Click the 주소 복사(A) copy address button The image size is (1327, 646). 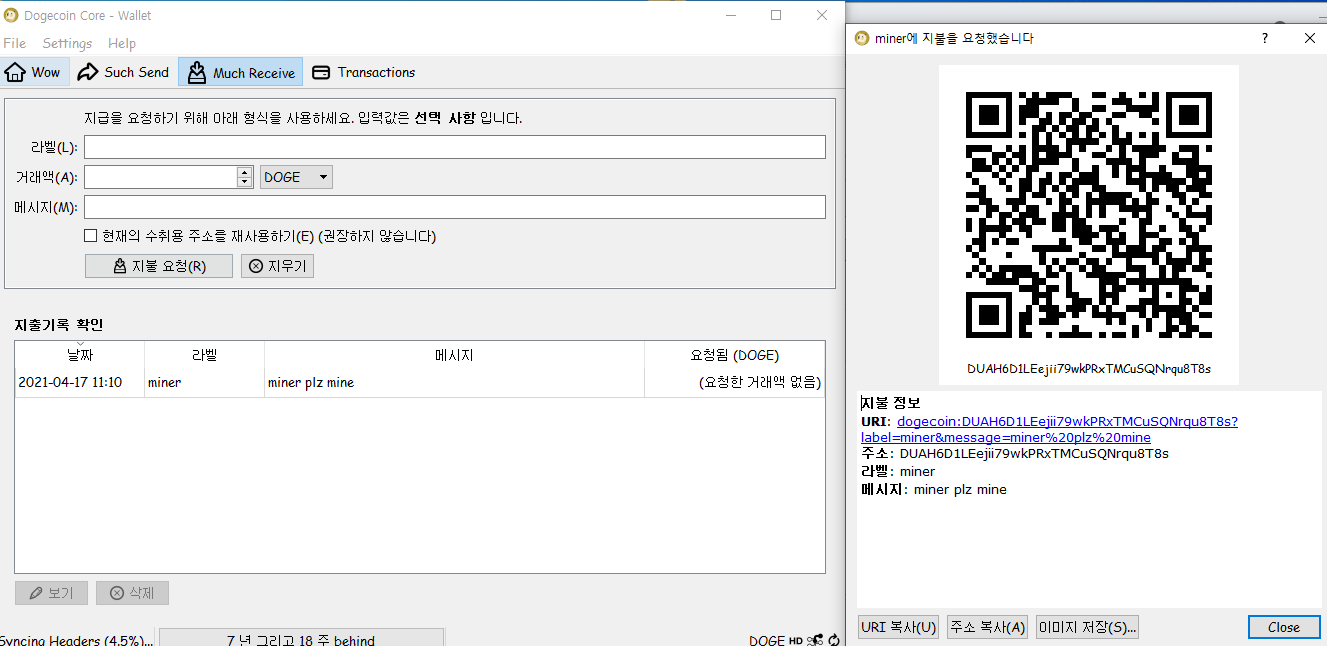click(x=988, y=627)
